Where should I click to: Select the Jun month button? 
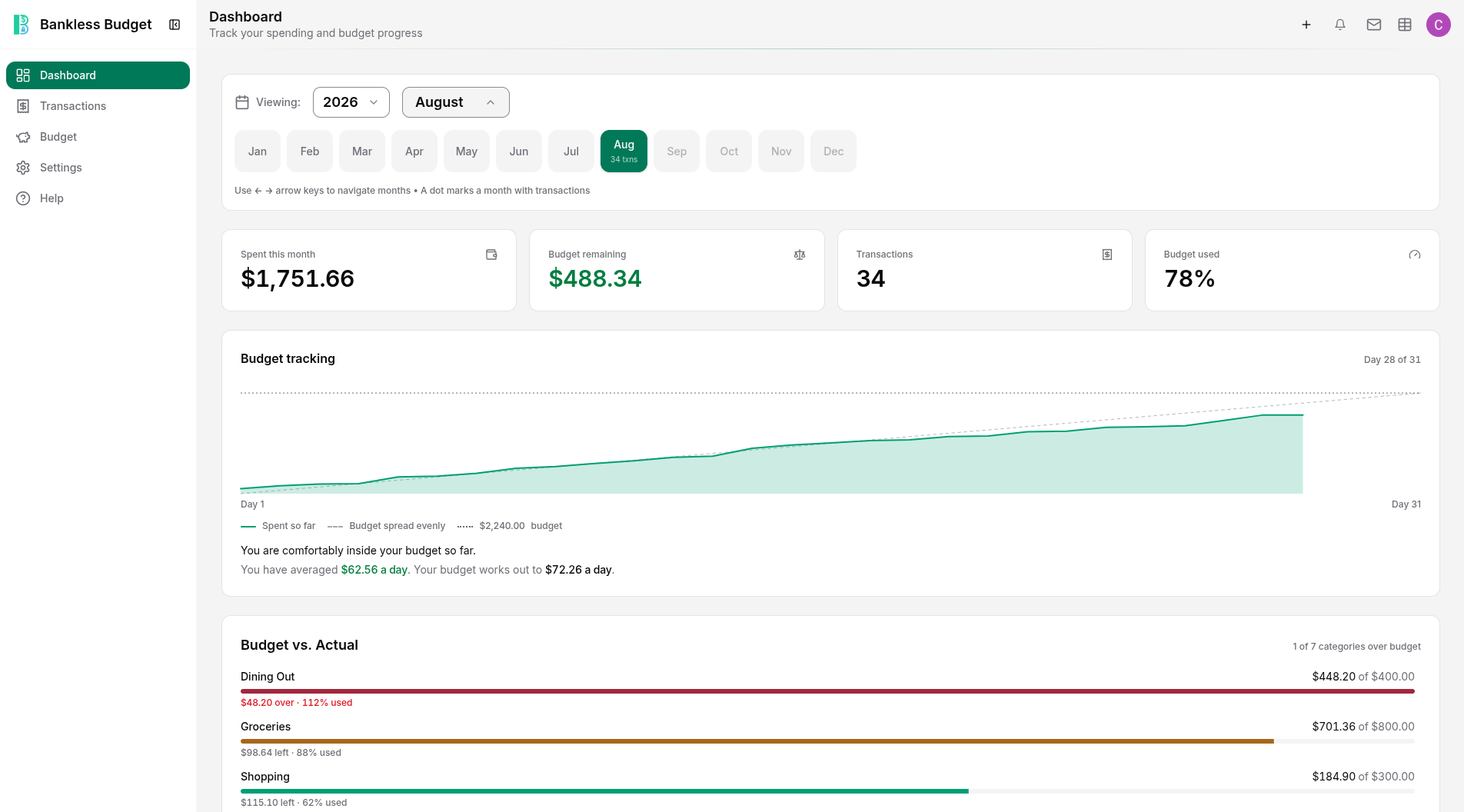pos(519,151)
